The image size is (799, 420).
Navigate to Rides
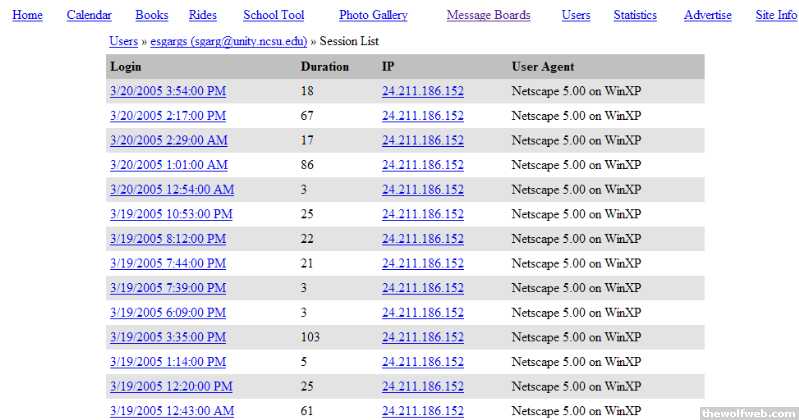coord(202,15)
